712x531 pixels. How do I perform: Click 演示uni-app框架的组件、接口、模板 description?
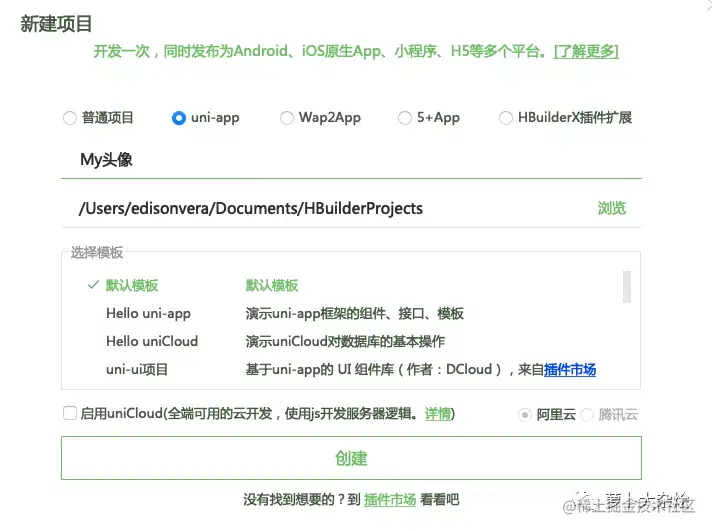355,313
